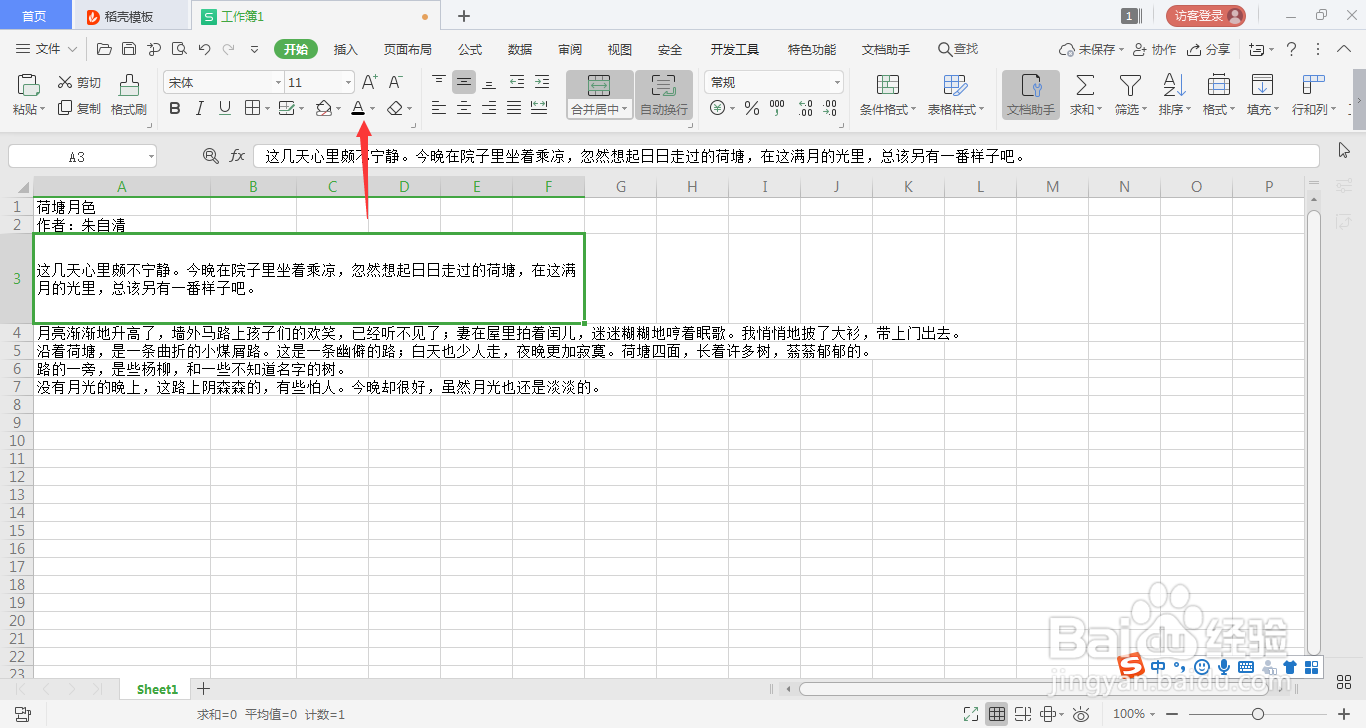Right-align the cell text

click(489, 108)
